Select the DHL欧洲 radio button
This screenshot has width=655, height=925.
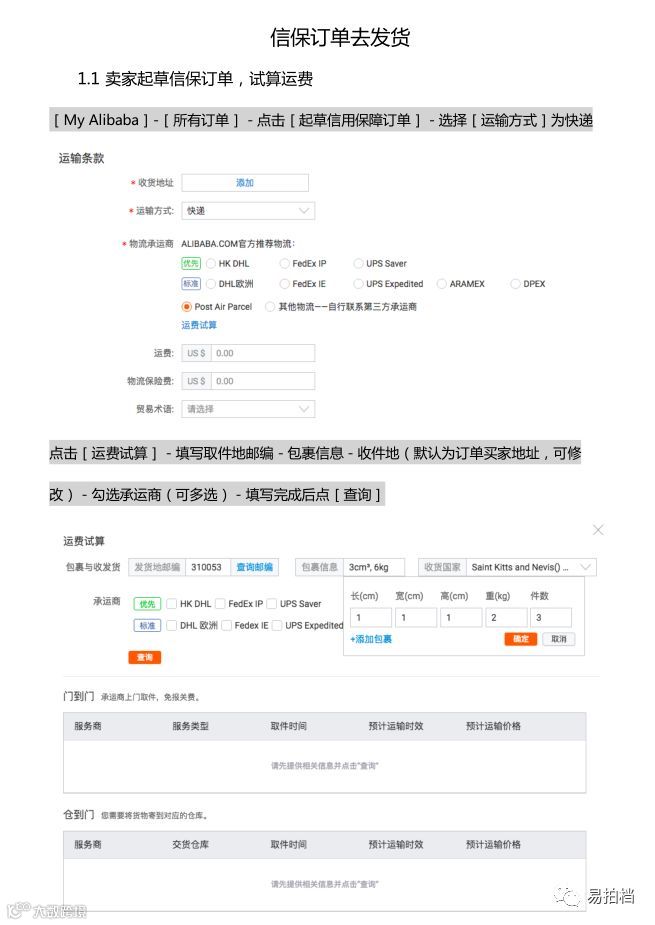tap(211, 284)
